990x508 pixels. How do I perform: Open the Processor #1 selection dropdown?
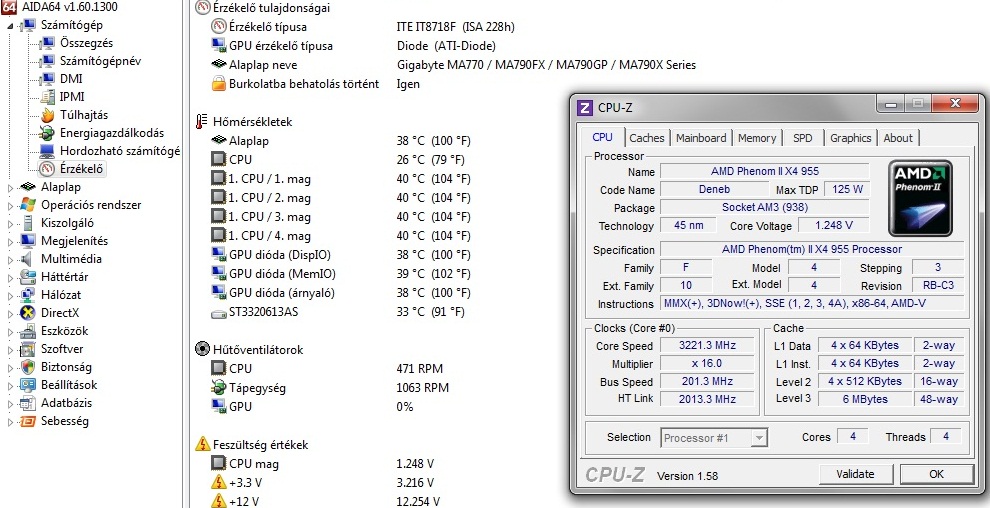(x=760, y=437)
